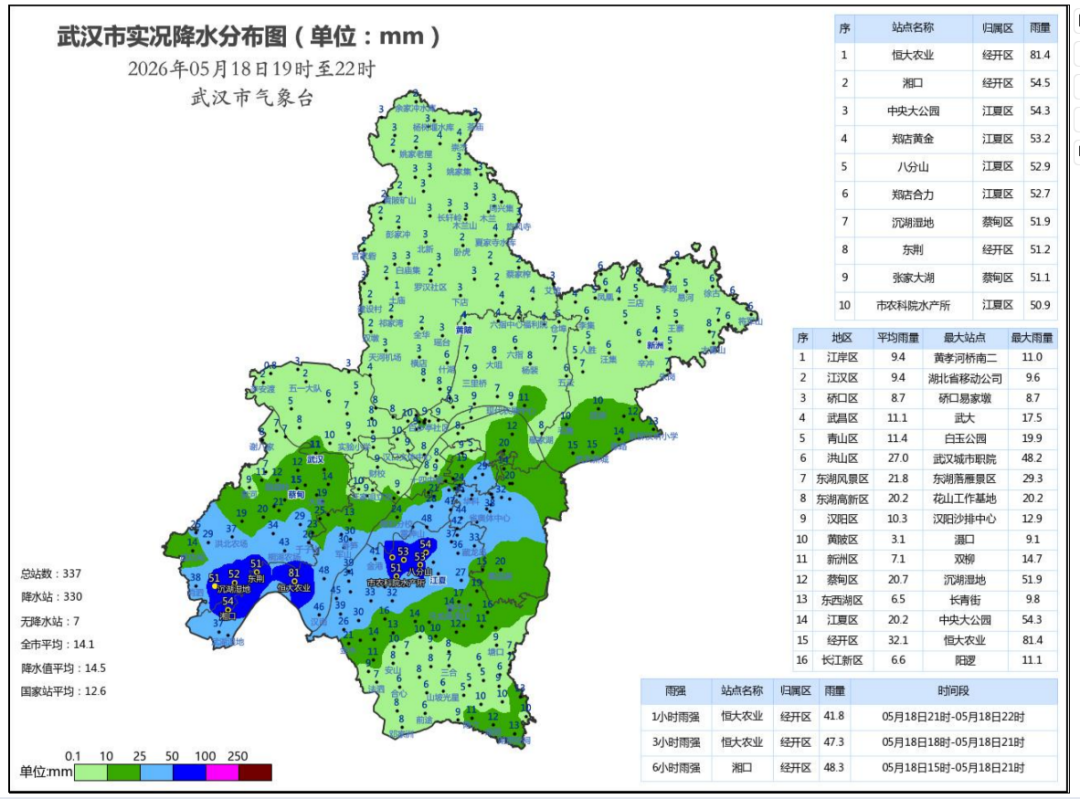Click the 总站数：337 statistic
Viewport: 1080px width, 799px height.
click(x=51, y=574)
